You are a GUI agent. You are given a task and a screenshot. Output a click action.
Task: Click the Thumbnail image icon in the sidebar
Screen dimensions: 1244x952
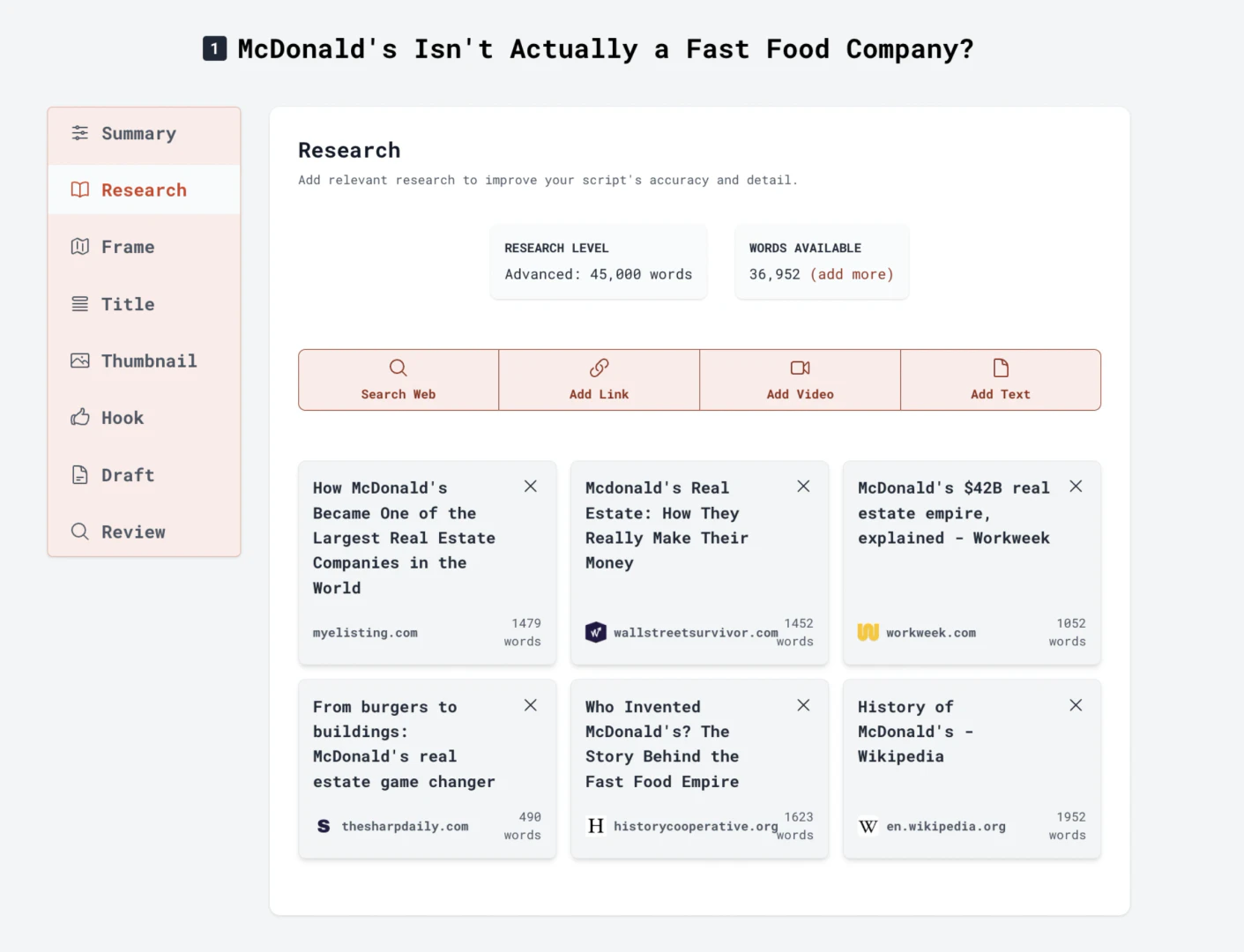click(x=80, y=360)
